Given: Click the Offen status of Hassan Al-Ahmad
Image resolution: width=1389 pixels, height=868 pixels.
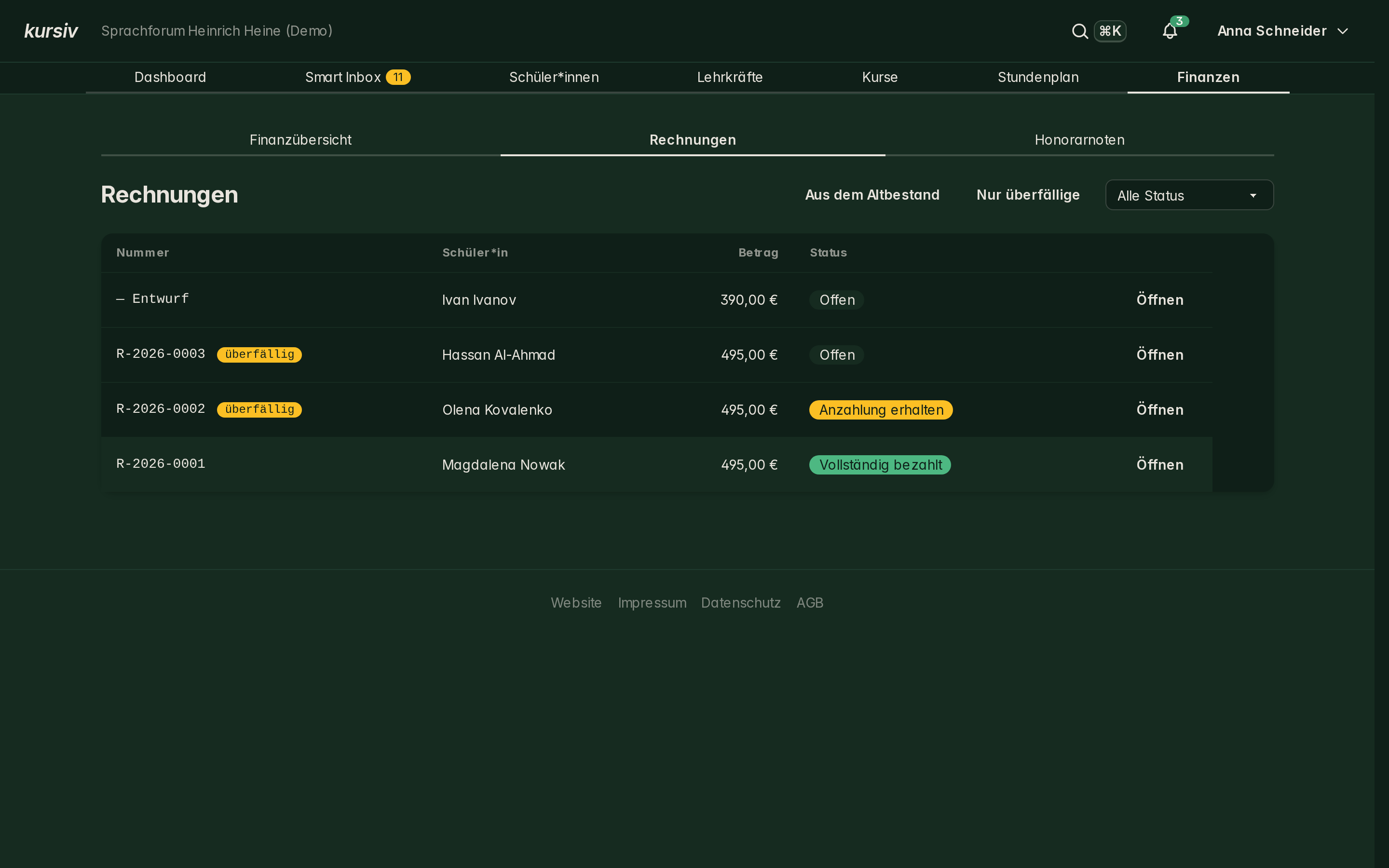Looking at the screenshot, I should click(x=837, y=355).
